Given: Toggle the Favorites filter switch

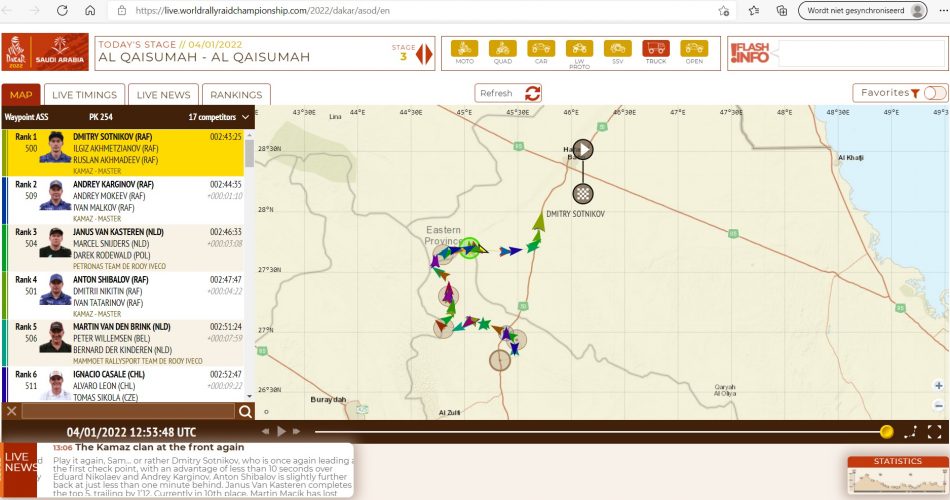Looking at the screenshot, I should point(935,93).
